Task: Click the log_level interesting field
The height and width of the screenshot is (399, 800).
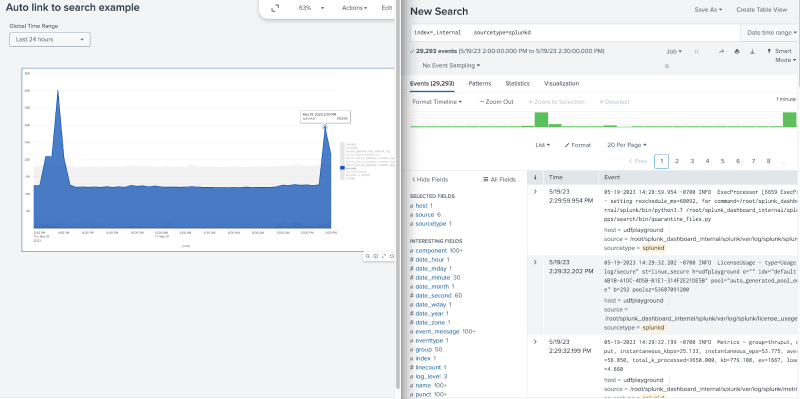Action: 428,377
